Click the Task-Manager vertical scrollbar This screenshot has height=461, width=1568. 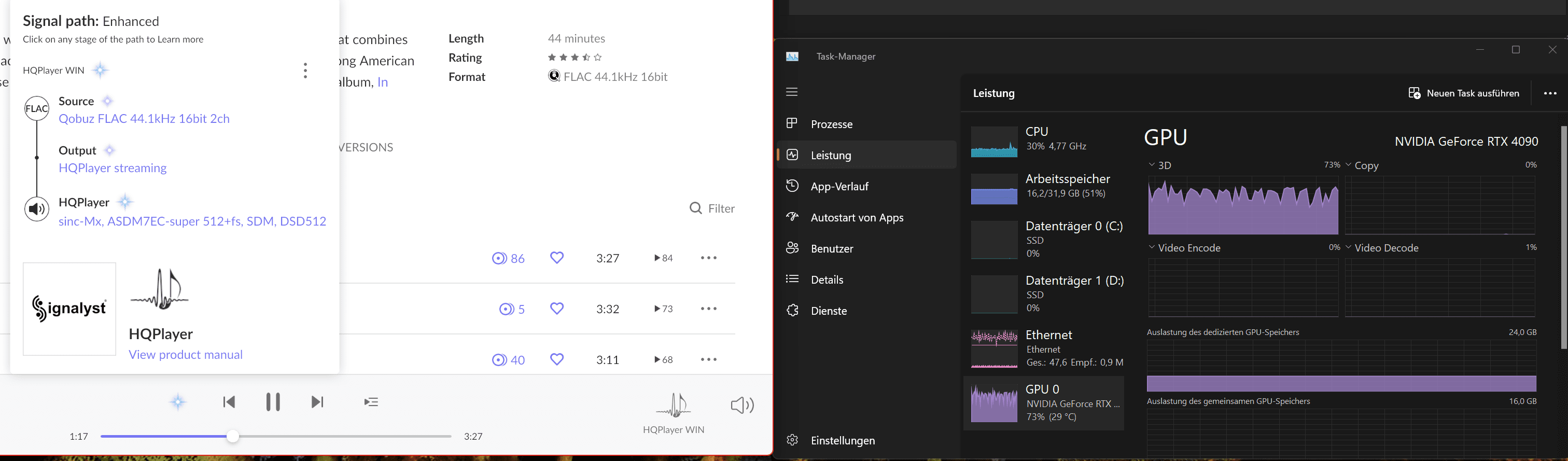click(1563, 238)
